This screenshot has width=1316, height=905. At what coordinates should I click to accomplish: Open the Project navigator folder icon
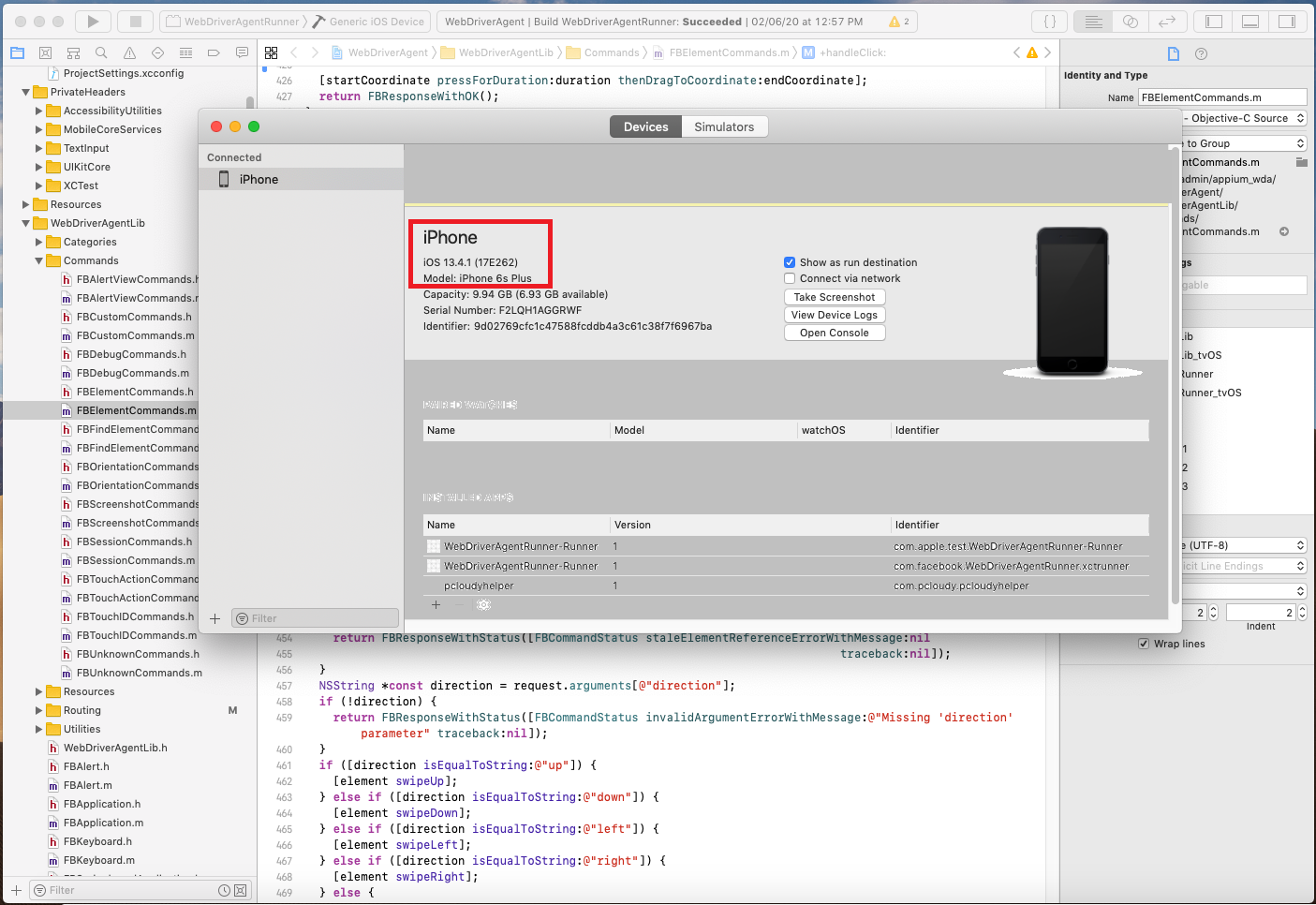click(x=17, y=53)
